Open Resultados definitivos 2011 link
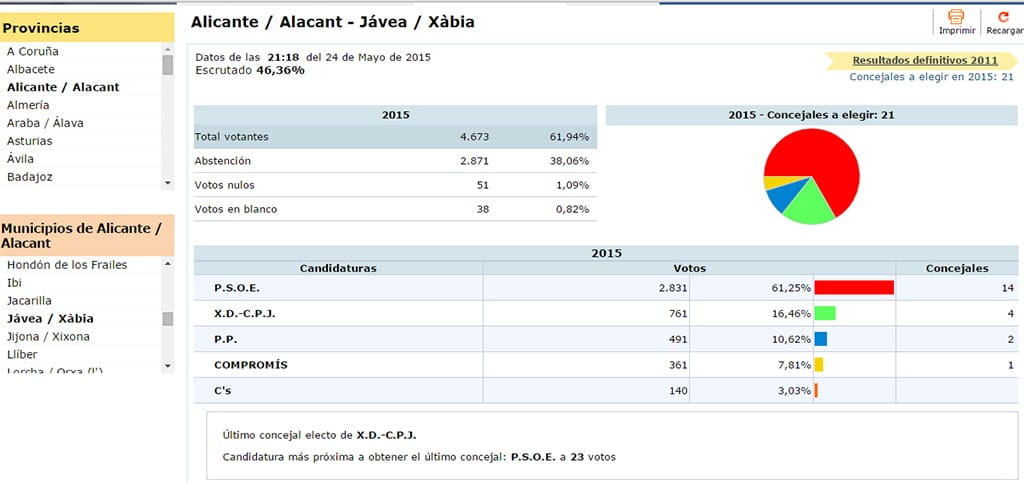Viewport: 1024px width, 483px height. [924, 60]
